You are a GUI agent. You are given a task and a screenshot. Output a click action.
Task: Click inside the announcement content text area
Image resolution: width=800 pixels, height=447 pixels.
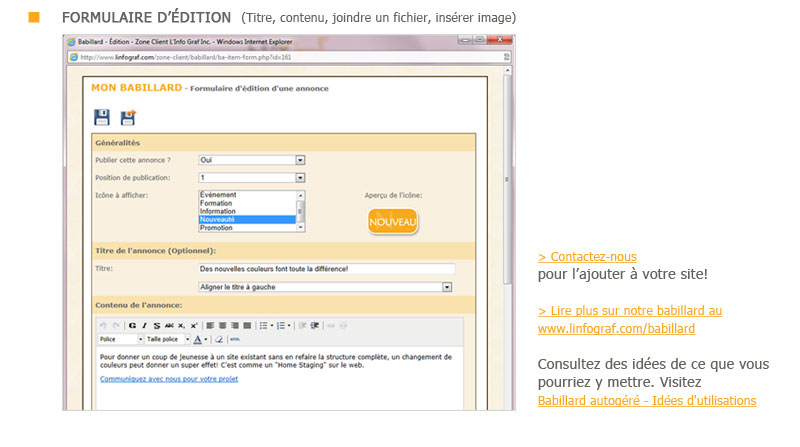(x=280, y=378)
